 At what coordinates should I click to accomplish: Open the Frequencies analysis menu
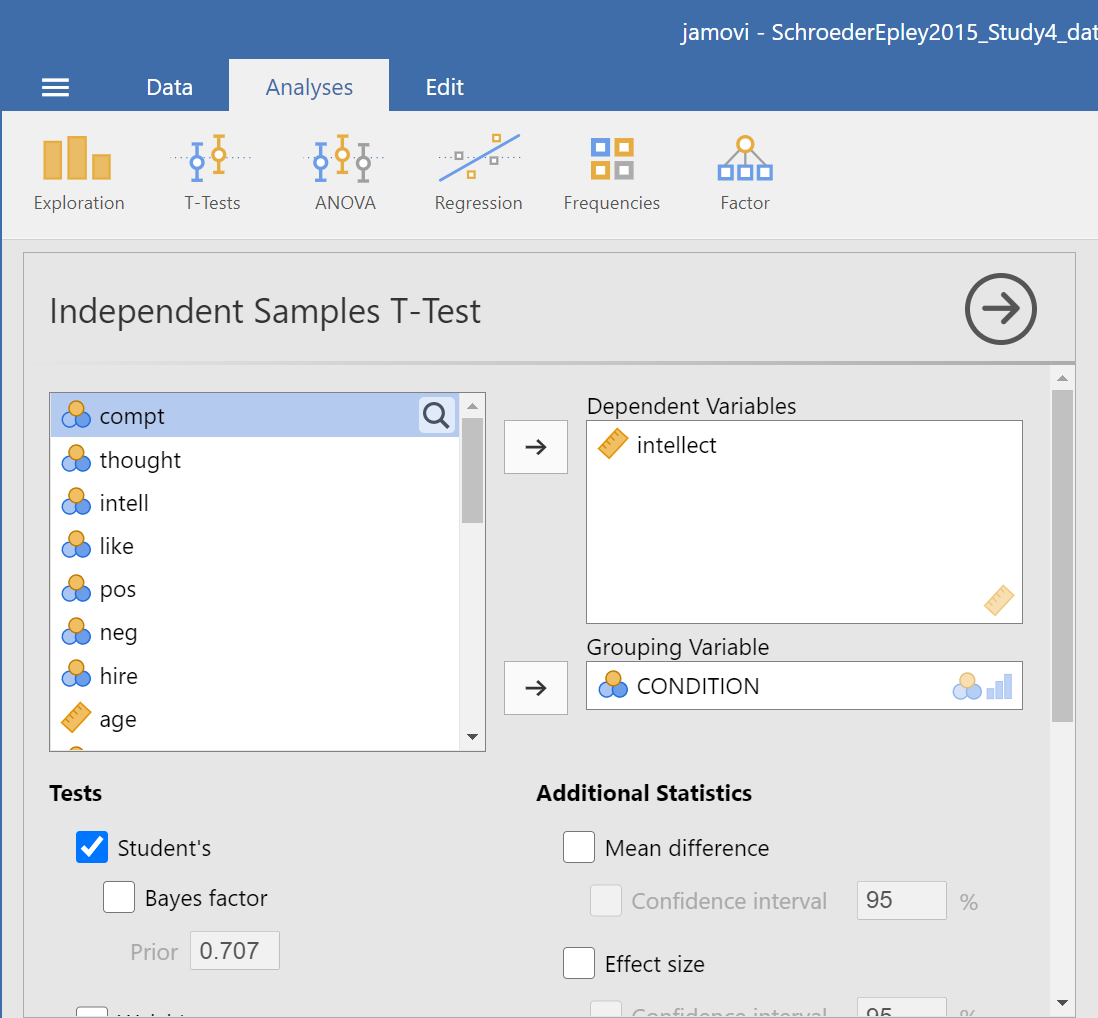pos(611,173)
